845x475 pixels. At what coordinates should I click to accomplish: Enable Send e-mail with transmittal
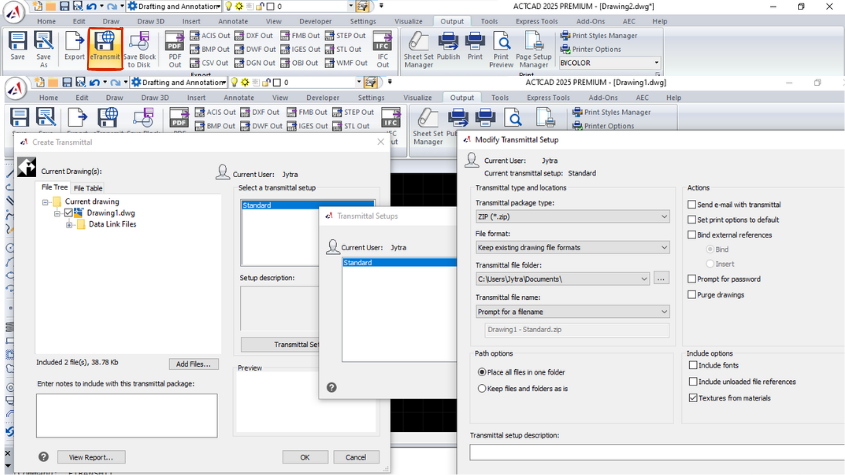691,205
